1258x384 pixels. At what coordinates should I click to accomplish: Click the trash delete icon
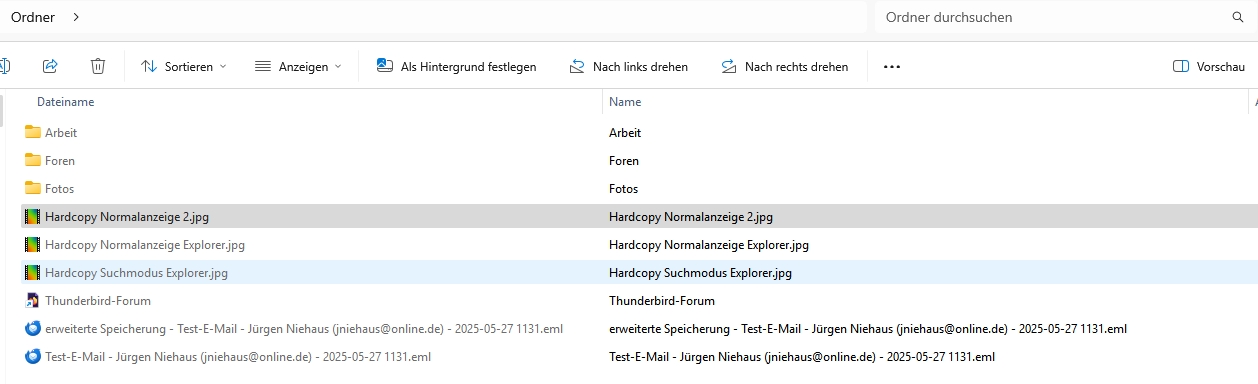pos(98,66)
